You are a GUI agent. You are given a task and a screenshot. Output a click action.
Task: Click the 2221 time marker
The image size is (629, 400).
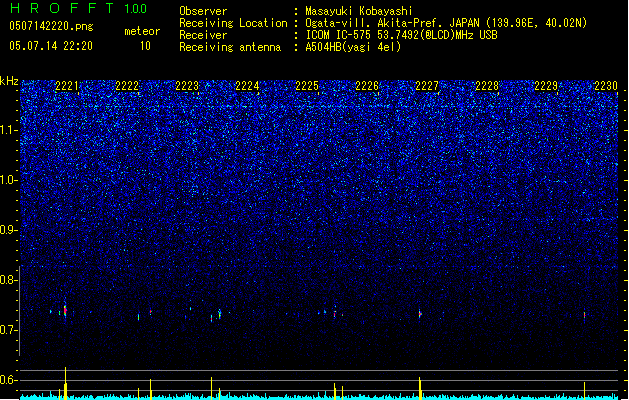(67, 86)
